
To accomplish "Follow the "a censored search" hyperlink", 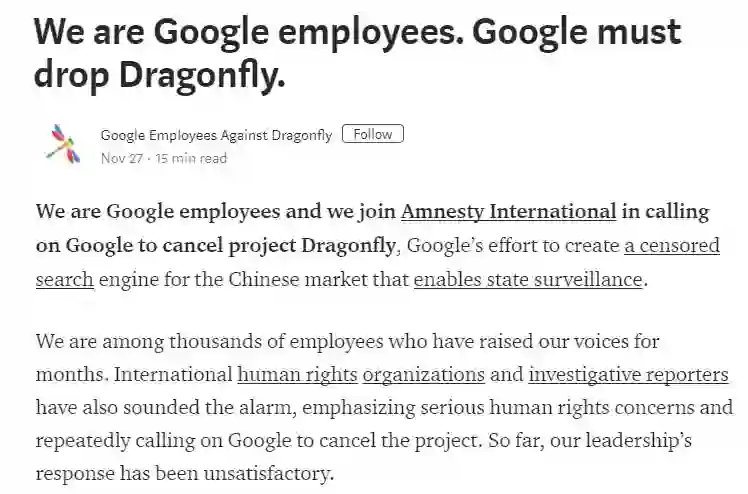I will click(671, 246).
